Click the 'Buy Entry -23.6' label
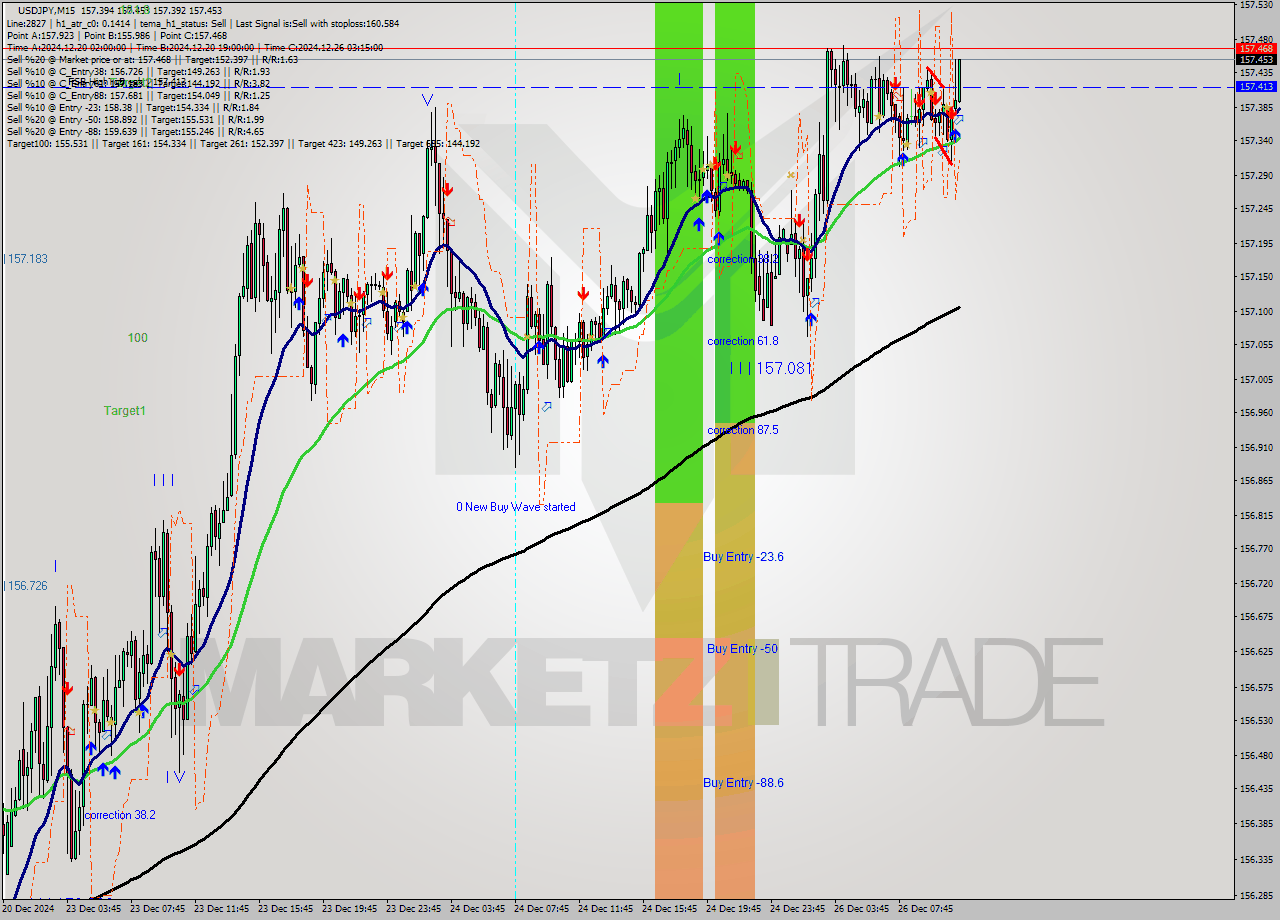This screenshot has width=1280, height=920. [743, 557]
